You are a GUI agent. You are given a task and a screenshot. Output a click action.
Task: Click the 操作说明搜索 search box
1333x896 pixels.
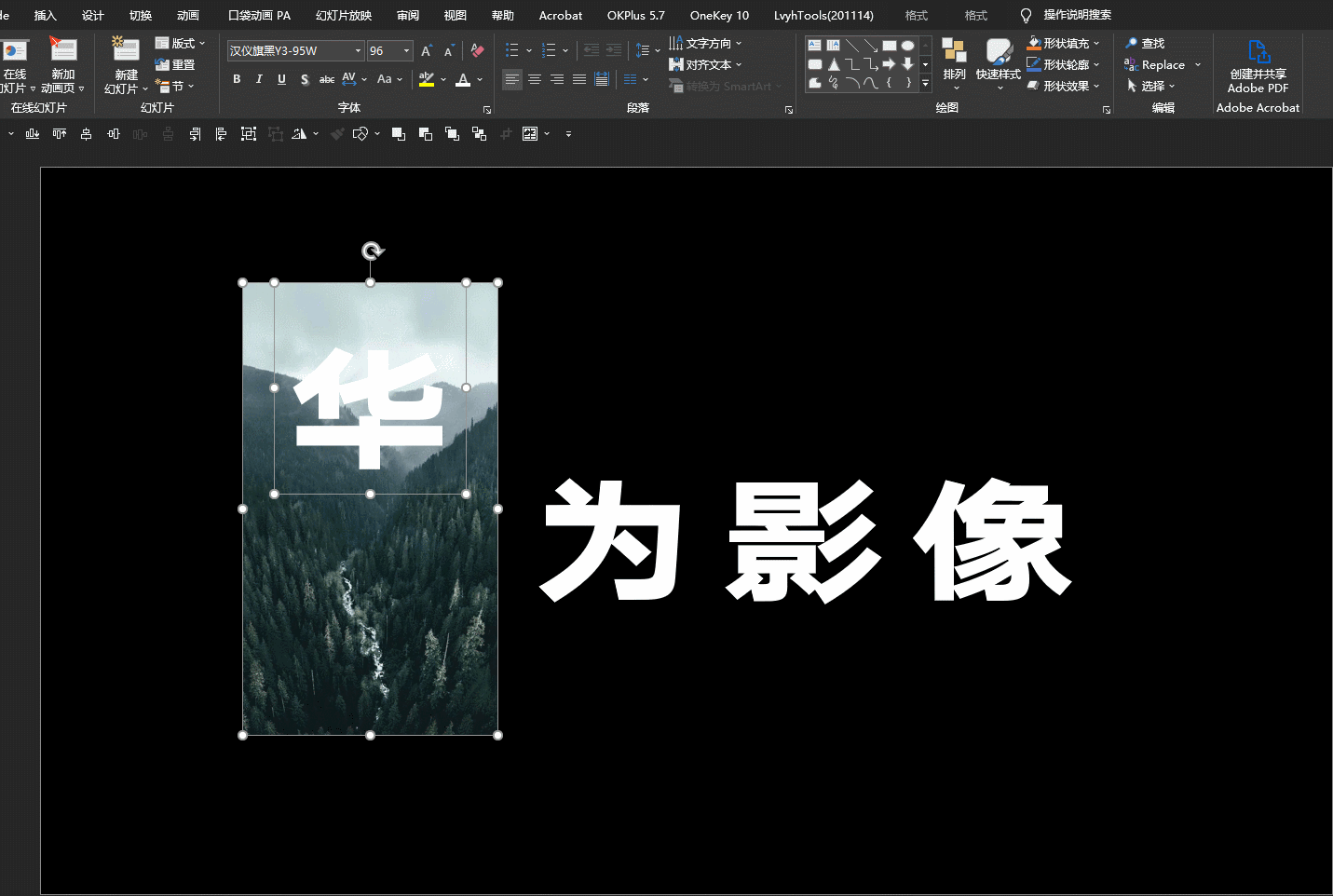(1077, 16)
